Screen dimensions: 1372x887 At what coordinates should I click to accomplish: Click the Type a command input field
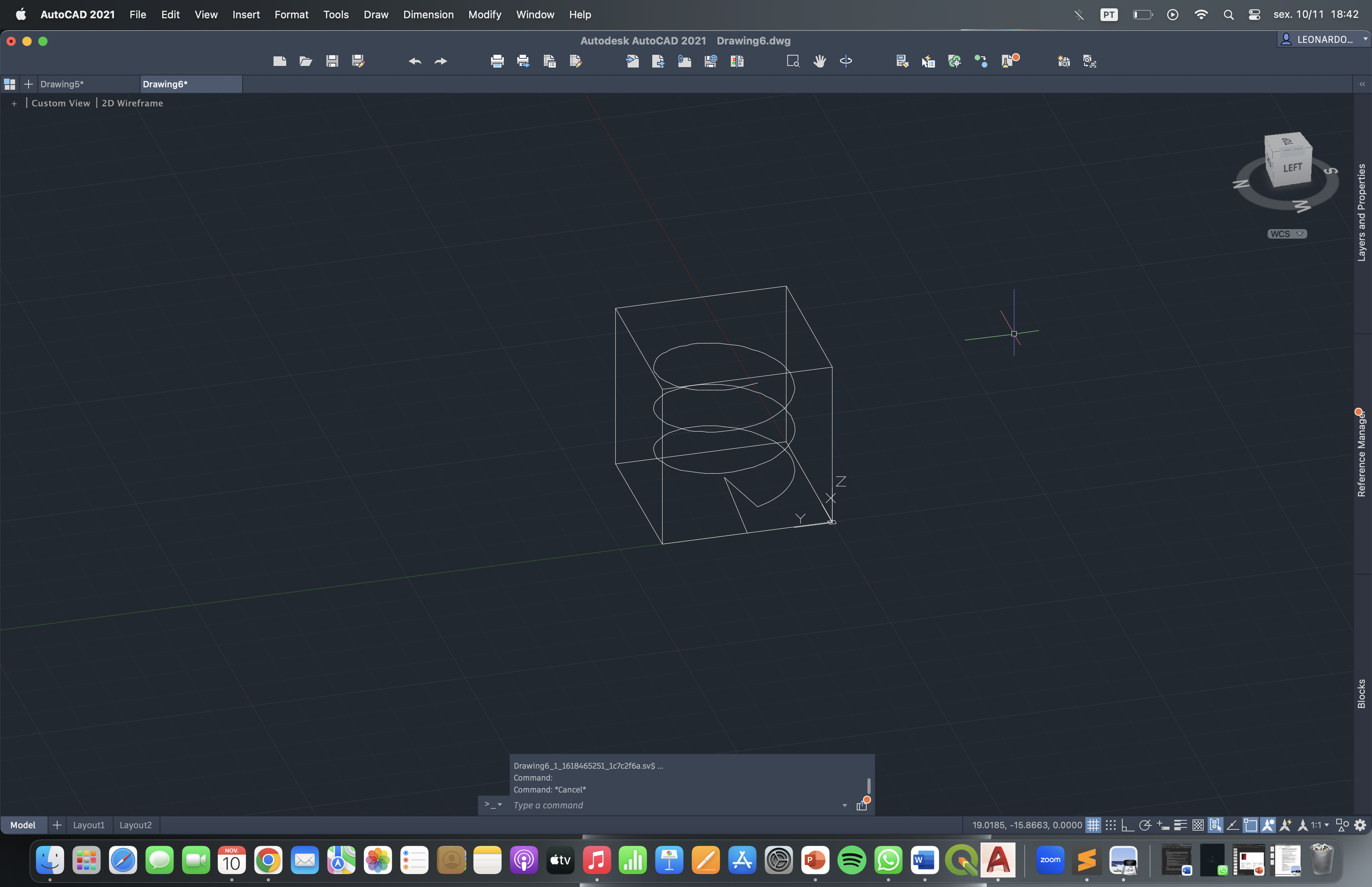point(674,805)
